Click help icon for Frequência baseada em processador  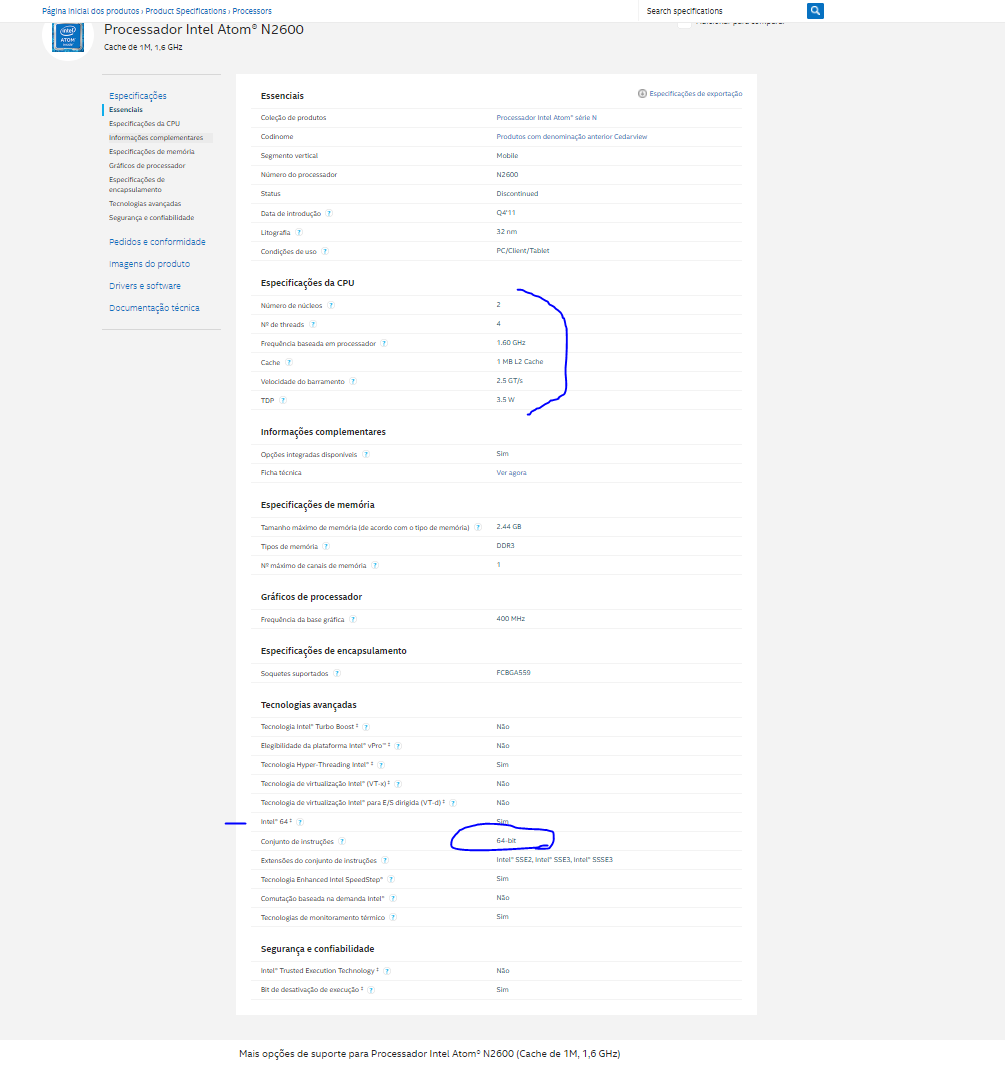(x=384, y=344)
